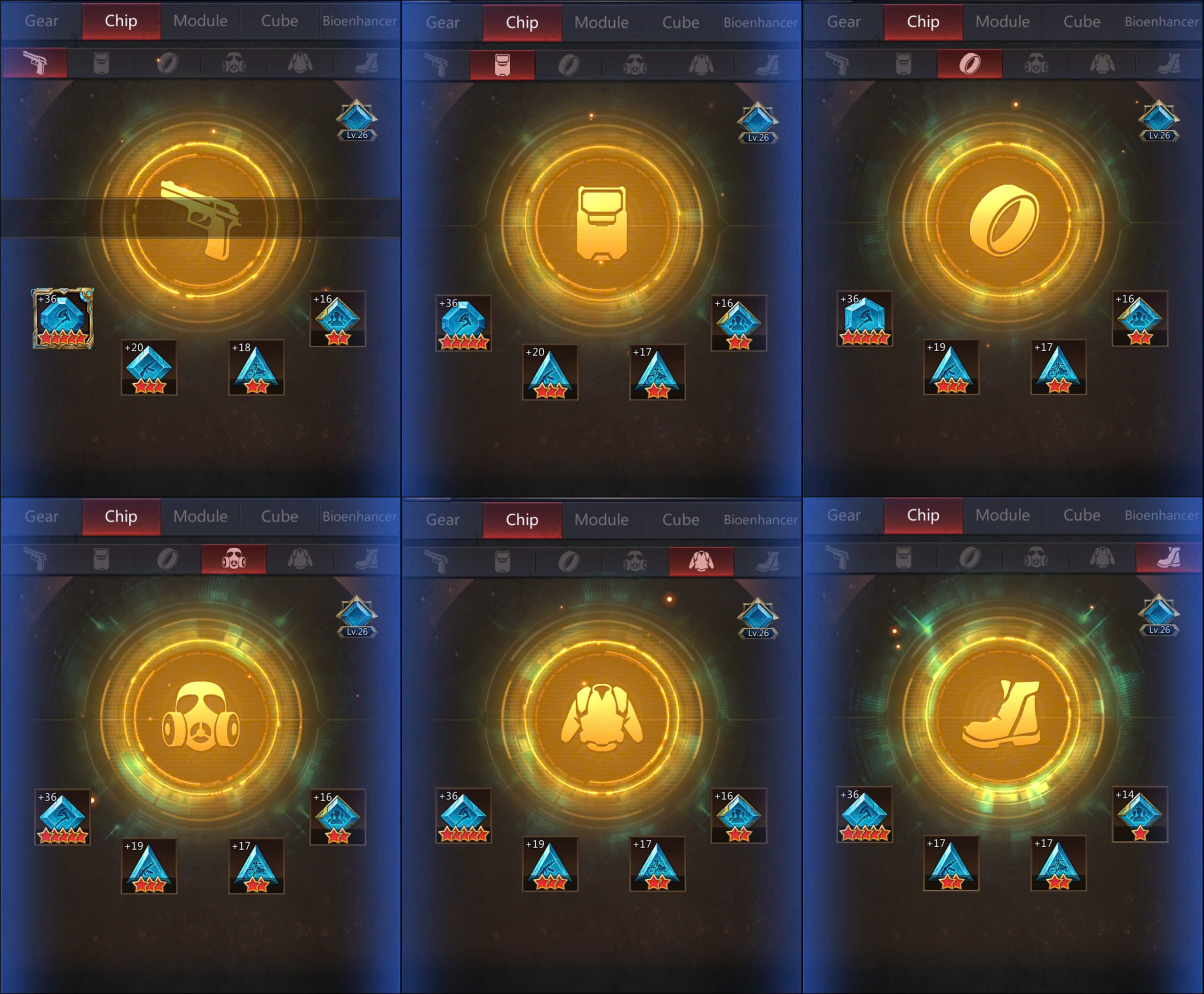The image size is (1204, 994).
Task: Choose the highlighted red gas mask slot tab
Action: click(x=234, y=559)
